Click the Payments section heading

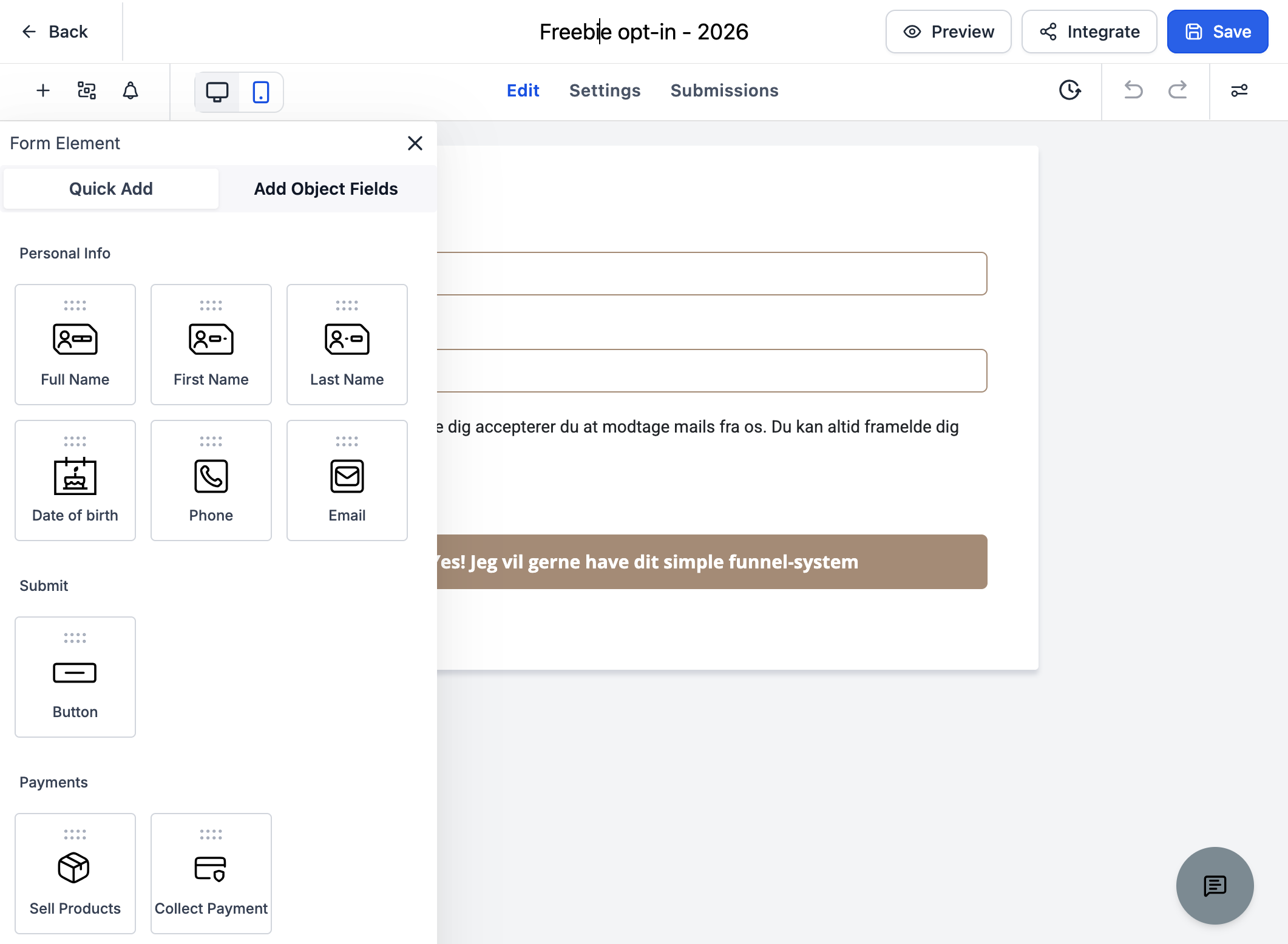click(53, 782)
